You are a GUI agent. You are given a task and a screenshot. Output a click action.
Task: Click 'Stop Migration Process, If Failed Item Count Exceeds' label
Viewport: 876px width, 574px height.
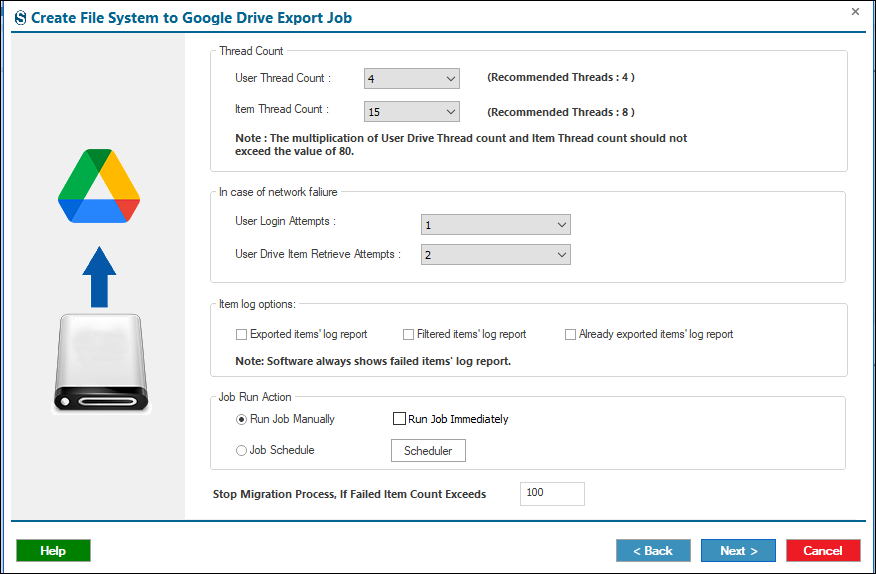[350, 494]
